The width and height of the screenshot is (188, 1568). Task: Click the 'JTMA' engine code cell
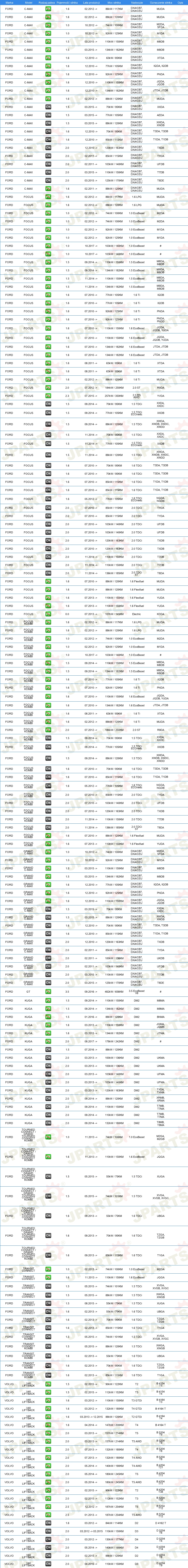pos(161,1033)
